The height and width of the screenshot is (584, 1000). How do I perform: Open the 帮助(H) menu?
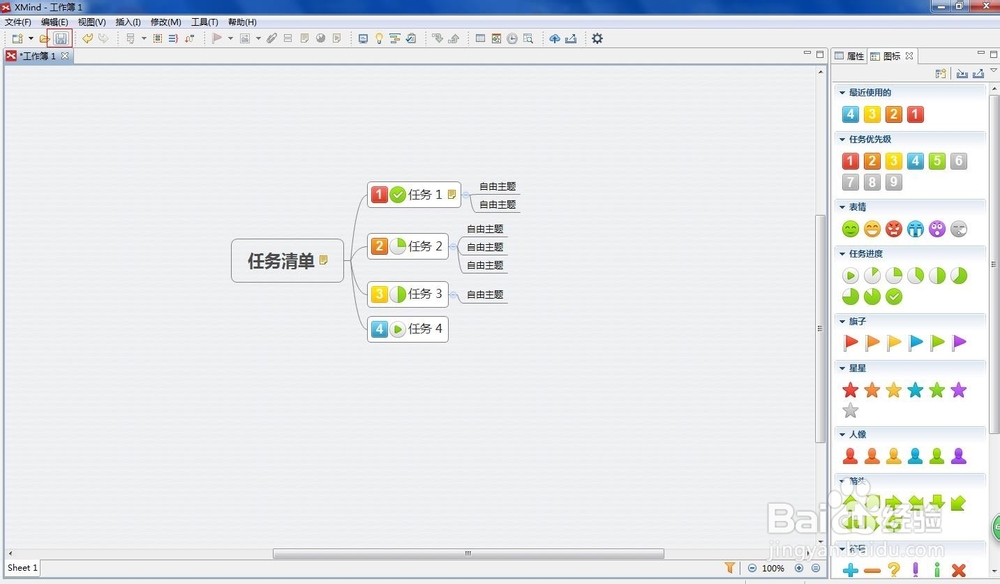pyautogui.click(x=242, y=22)
